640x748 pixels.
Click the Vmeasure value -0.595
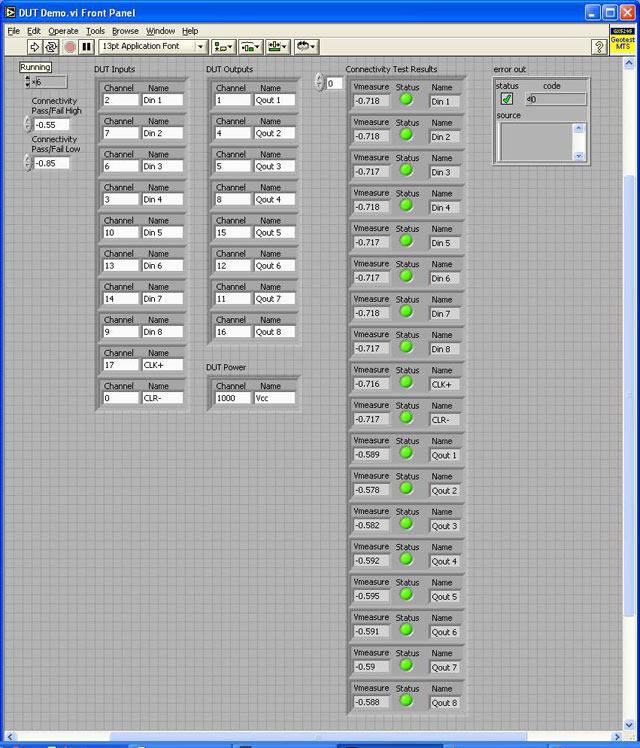(x=372, y=596)
